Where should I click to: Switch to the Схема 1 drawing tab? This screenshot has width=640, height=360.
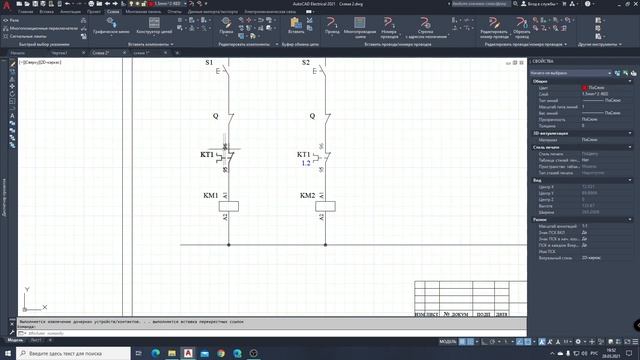[141, 53]
